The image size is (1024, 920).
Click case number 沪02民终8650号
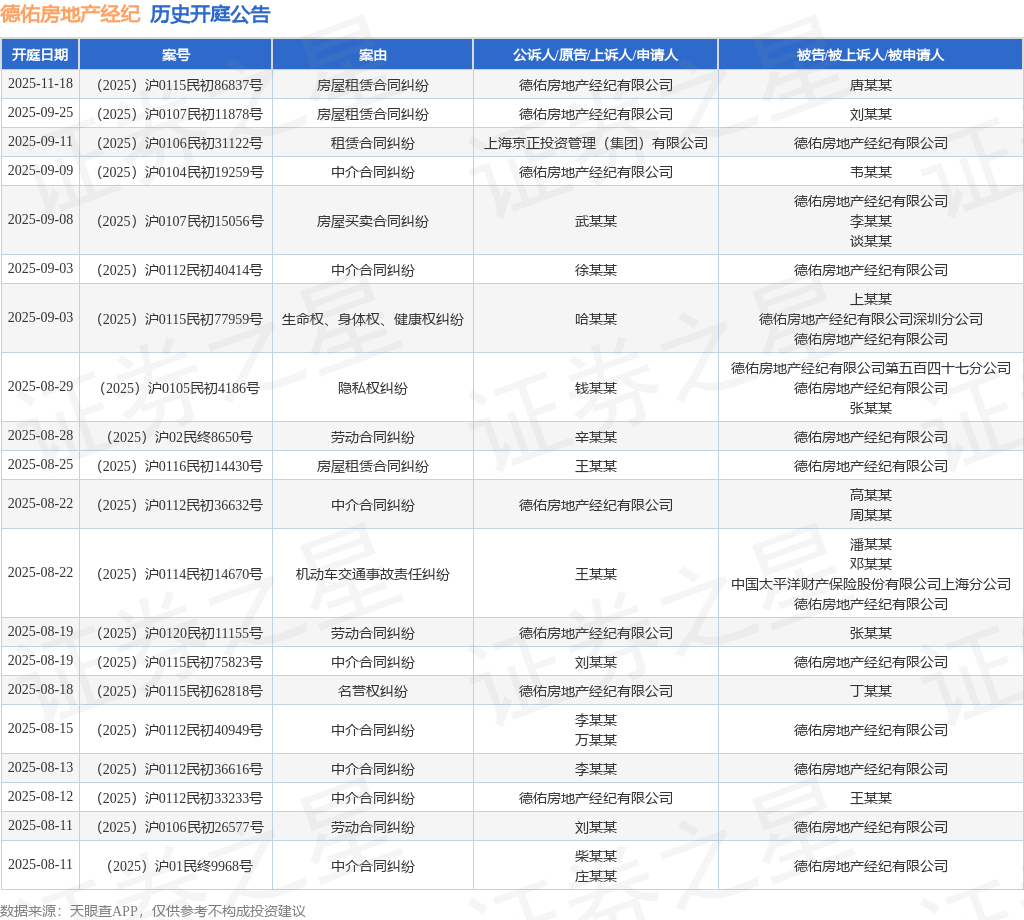[180, 437]
